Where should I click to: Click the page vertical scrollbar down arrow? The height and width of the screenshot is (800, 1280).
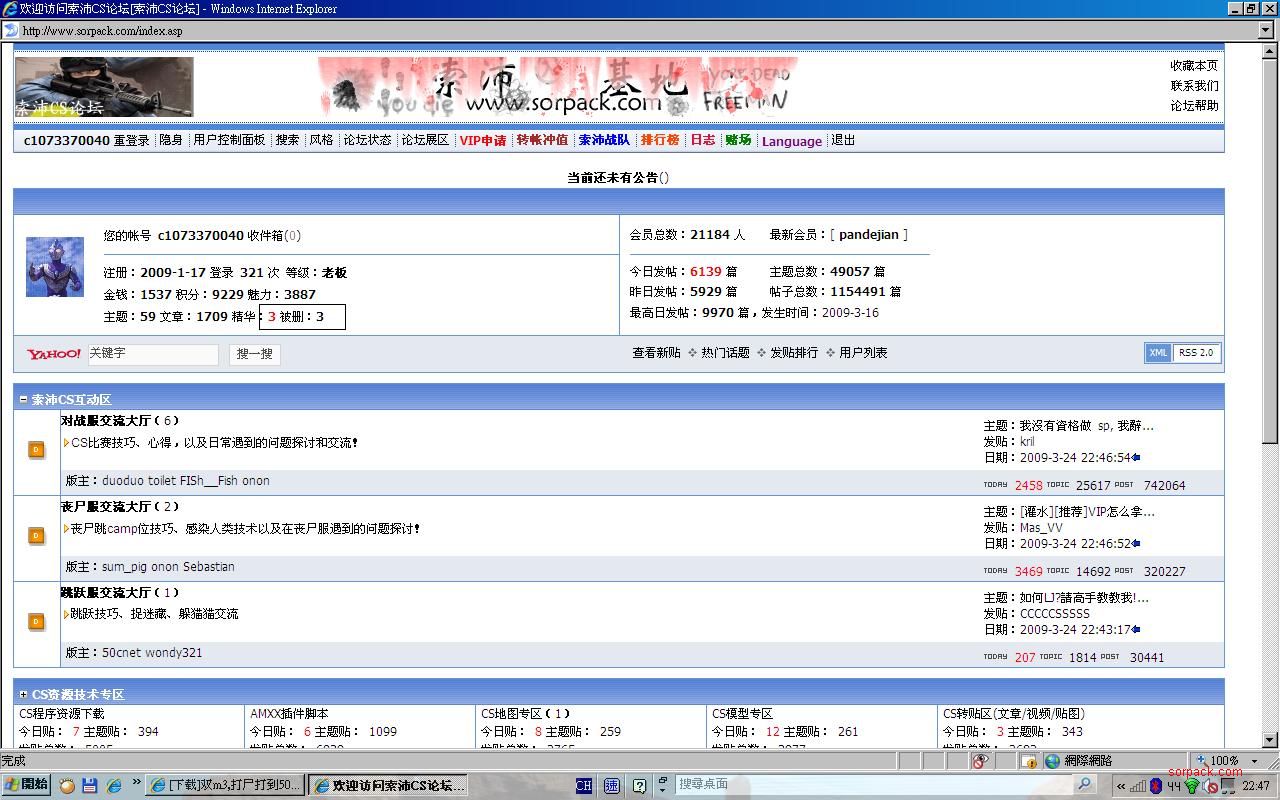pos(1270,741)
